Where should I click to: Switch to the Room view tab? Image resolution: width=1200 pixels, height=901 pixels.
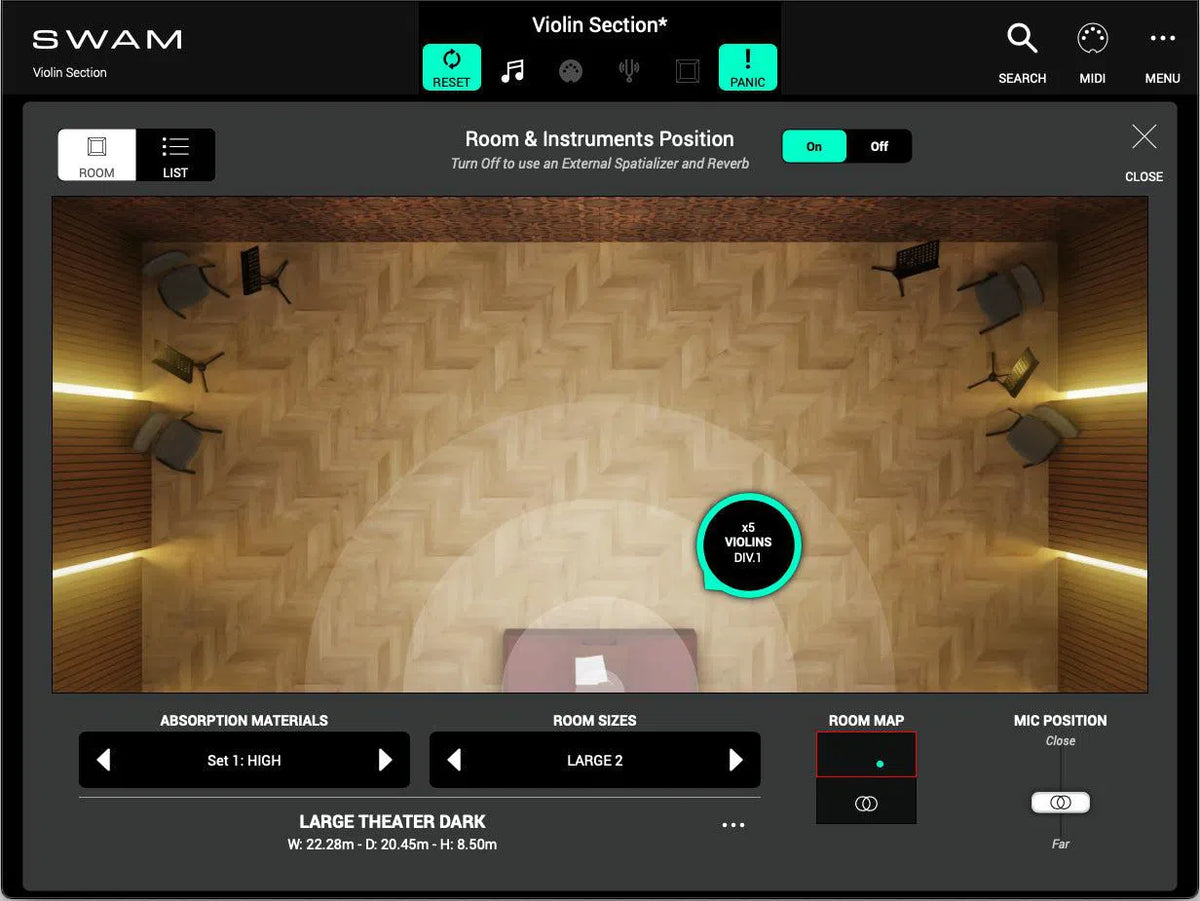97,155
